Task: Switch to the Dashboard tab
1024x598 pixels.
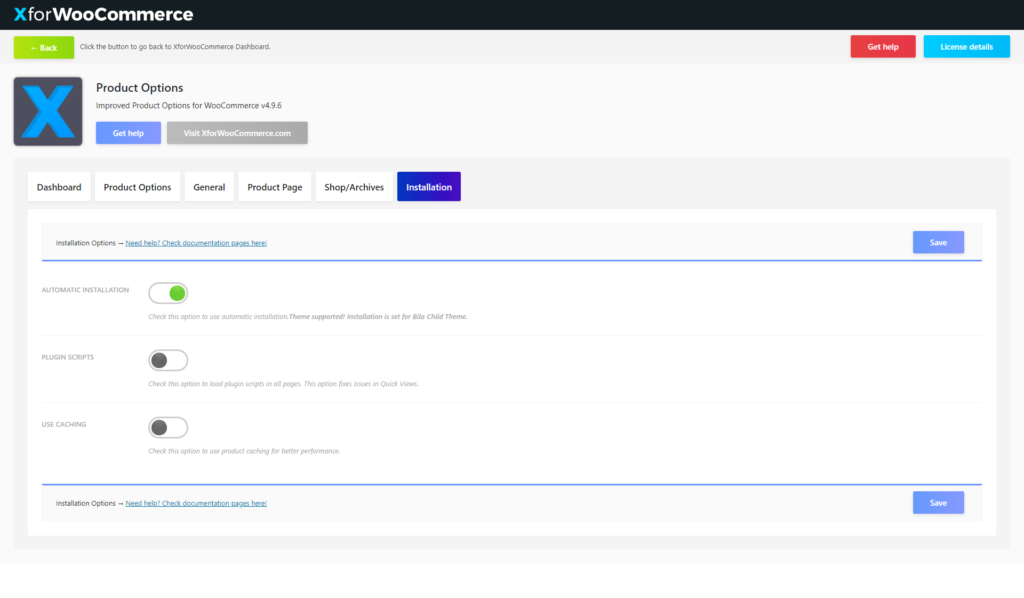Action: point(59,187)
